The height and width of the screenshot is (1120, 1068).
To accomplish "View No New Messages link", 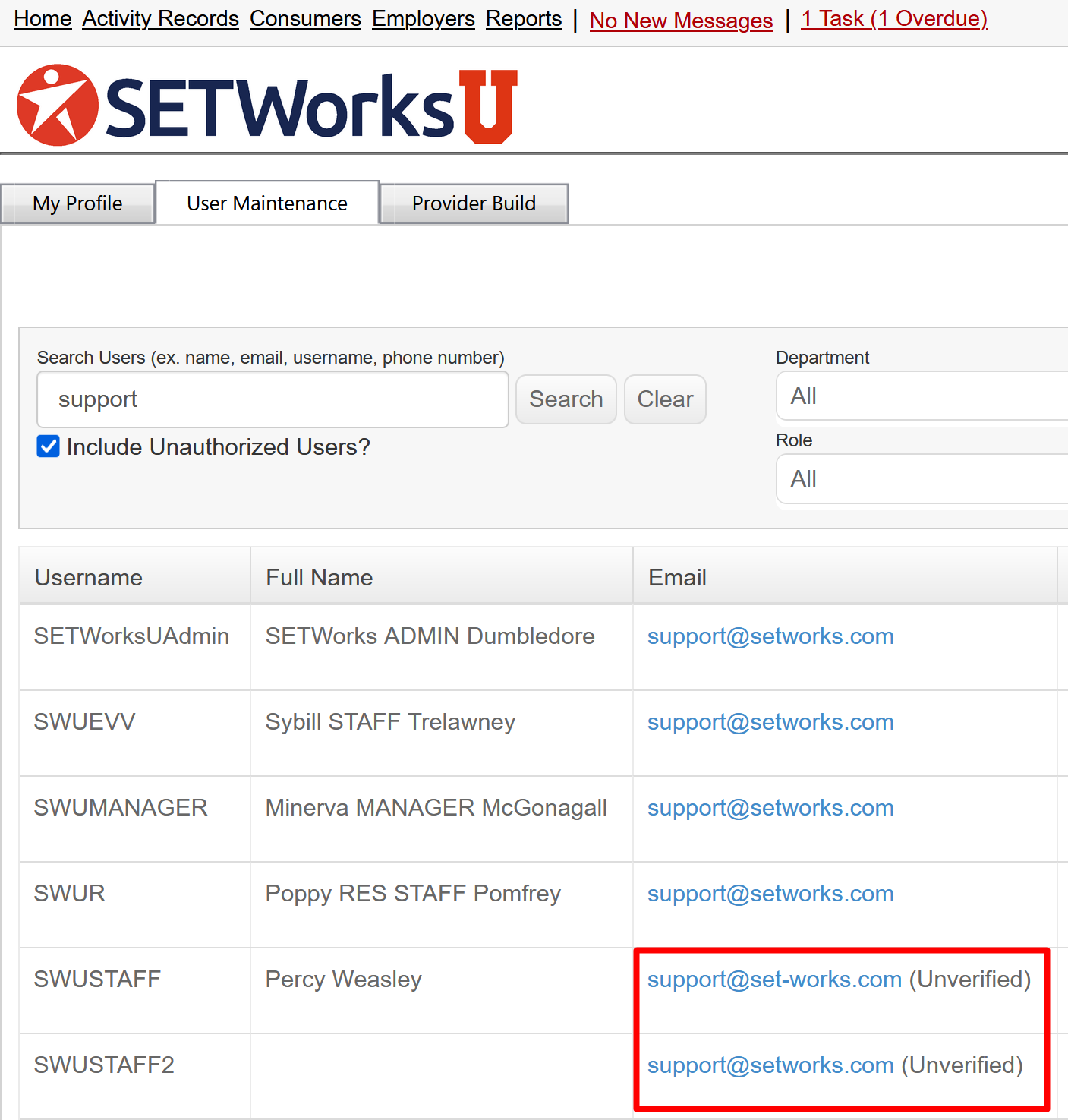I will tap(681, 21).
